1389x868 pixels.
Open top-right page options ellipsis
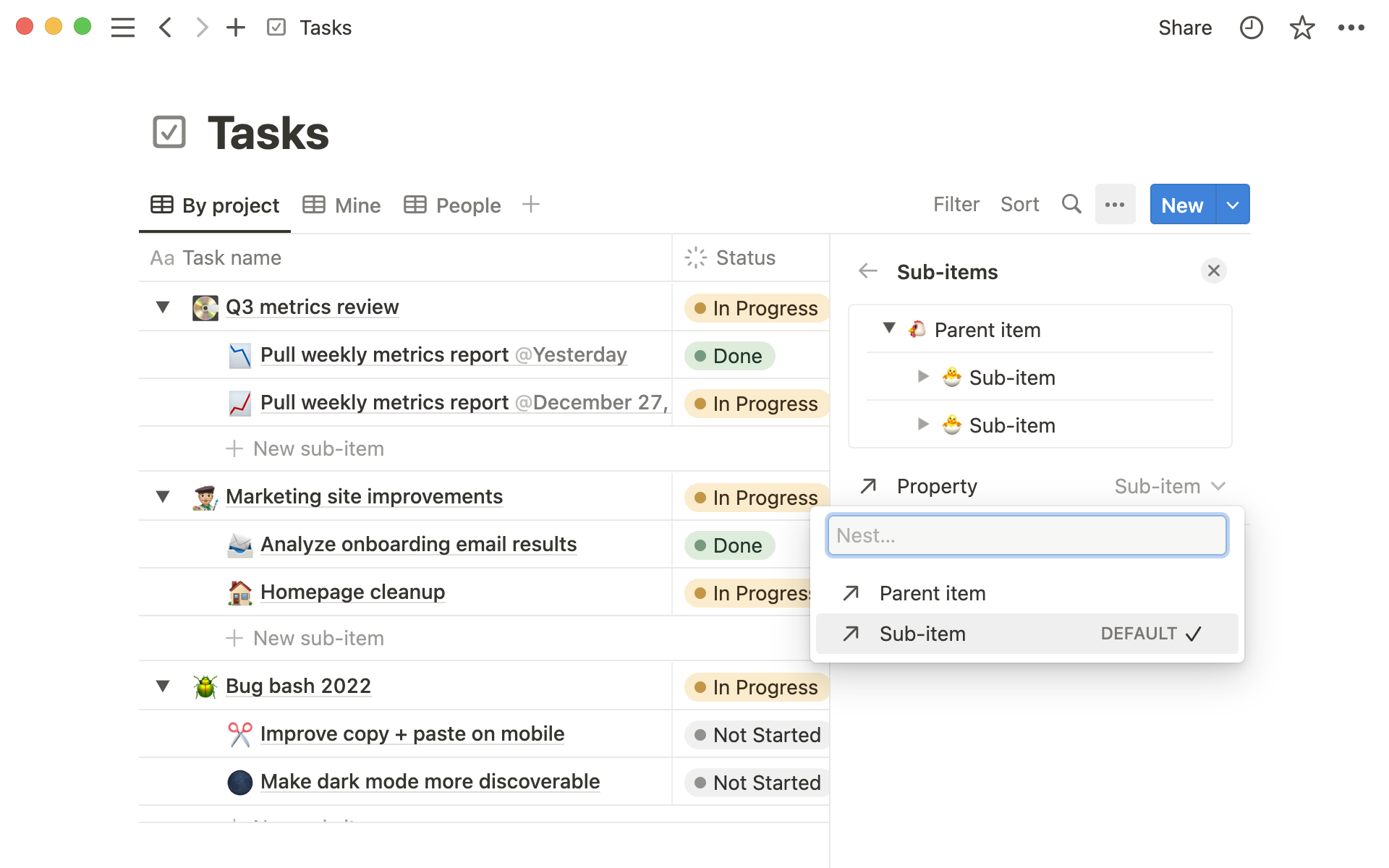pos(1351,27)
